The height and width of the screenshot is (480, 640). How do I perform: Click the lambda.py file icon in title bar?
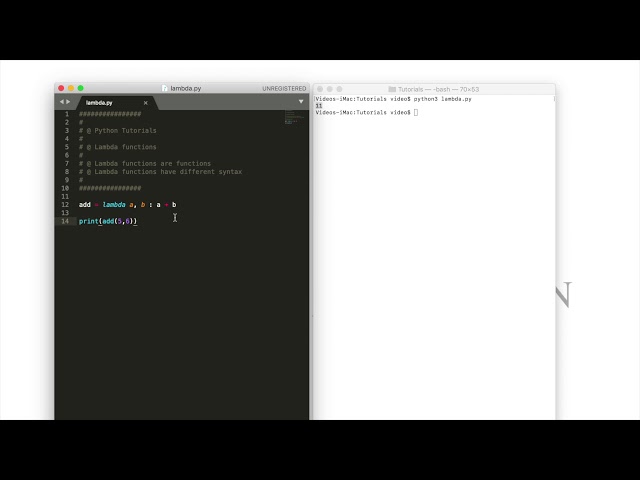click(164, 88)
